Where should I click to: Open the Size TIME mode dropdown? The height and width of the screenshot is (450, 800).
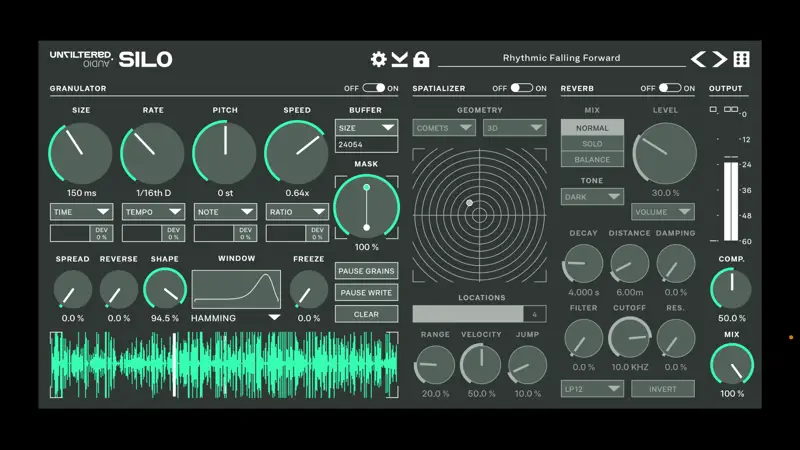81,212
